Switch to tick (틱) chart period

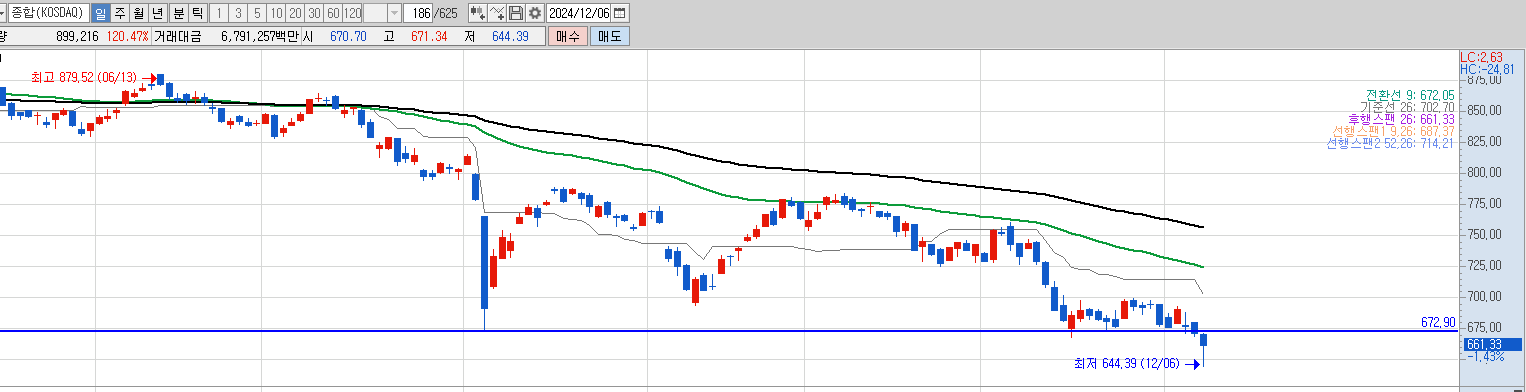point(197,13)
